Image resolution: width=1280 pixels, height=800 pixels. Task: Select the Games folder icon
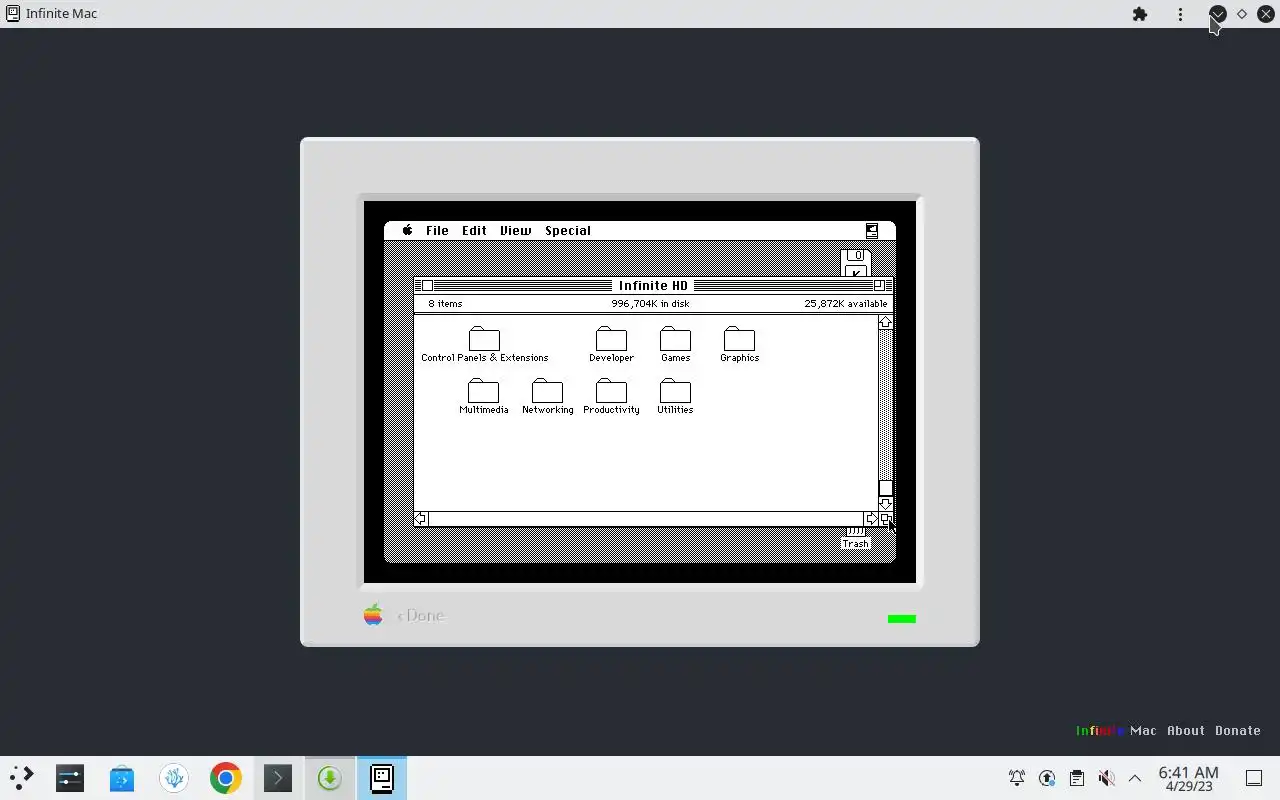(675, 339)
